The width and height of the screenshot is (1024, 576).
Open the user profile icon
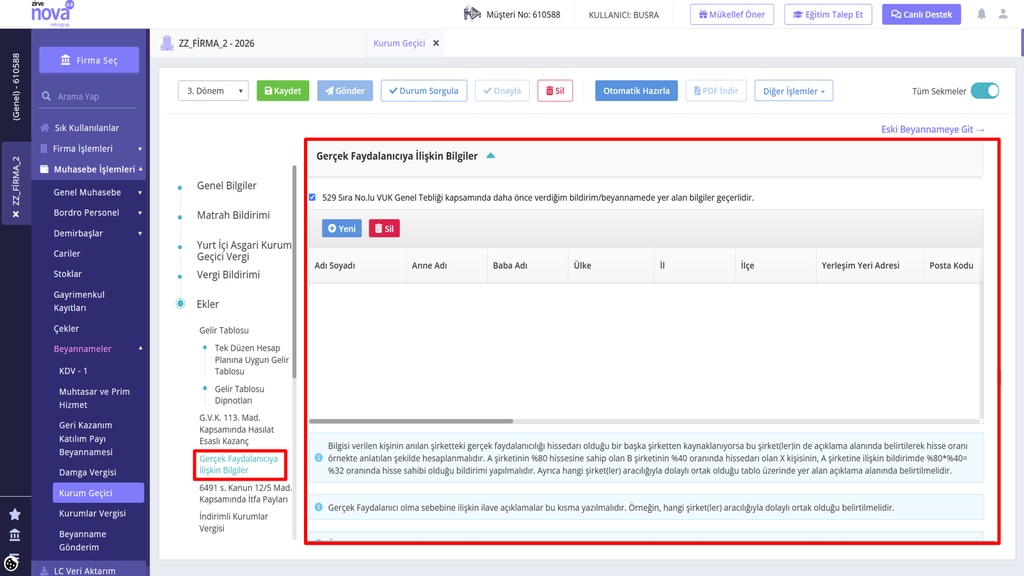point(1003,14)
